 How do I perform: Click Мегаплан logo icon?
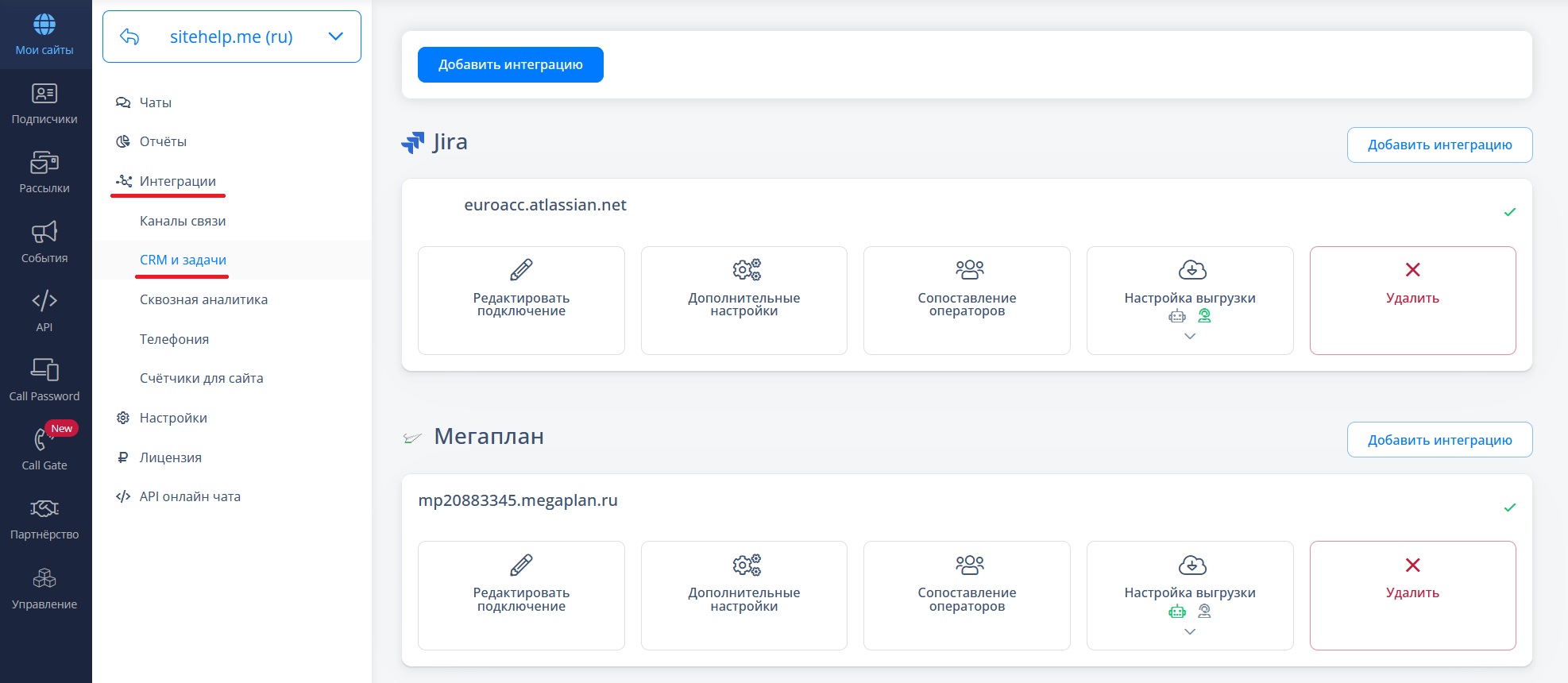412,438
